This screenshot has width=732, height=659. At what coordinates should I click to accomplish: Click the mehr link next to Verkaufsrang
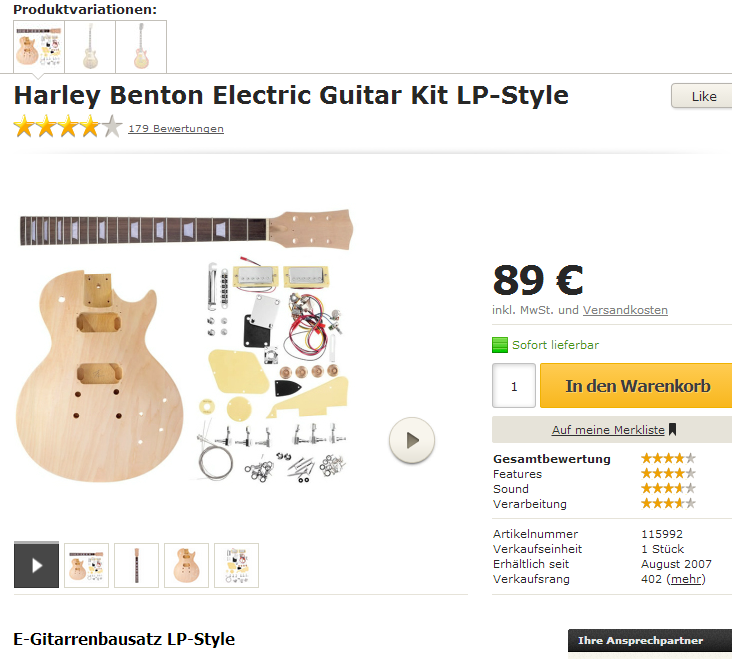click(685, 580)
